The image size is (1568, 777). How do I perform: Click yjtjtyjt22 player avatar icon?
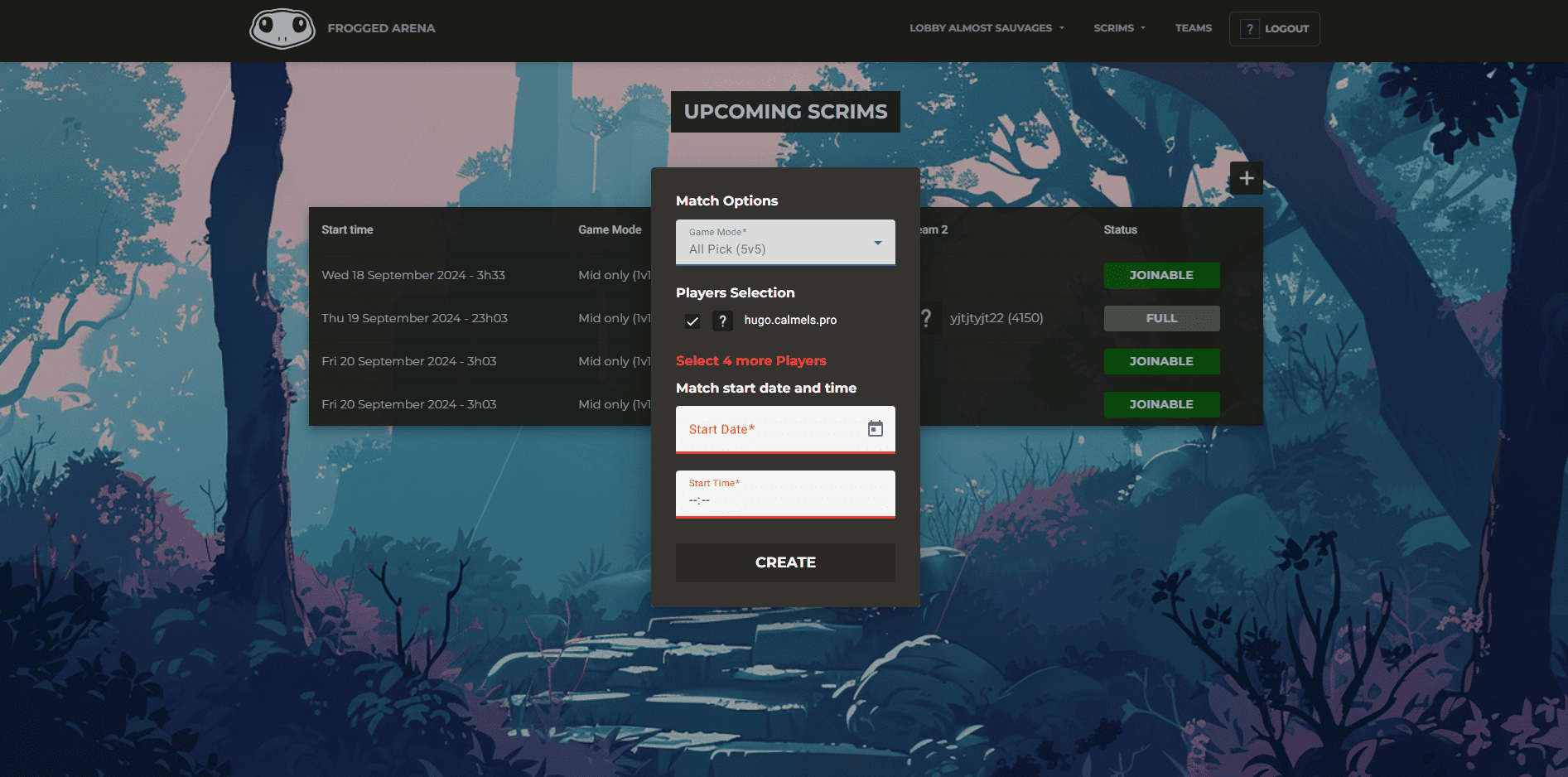(x=928, y=318)
